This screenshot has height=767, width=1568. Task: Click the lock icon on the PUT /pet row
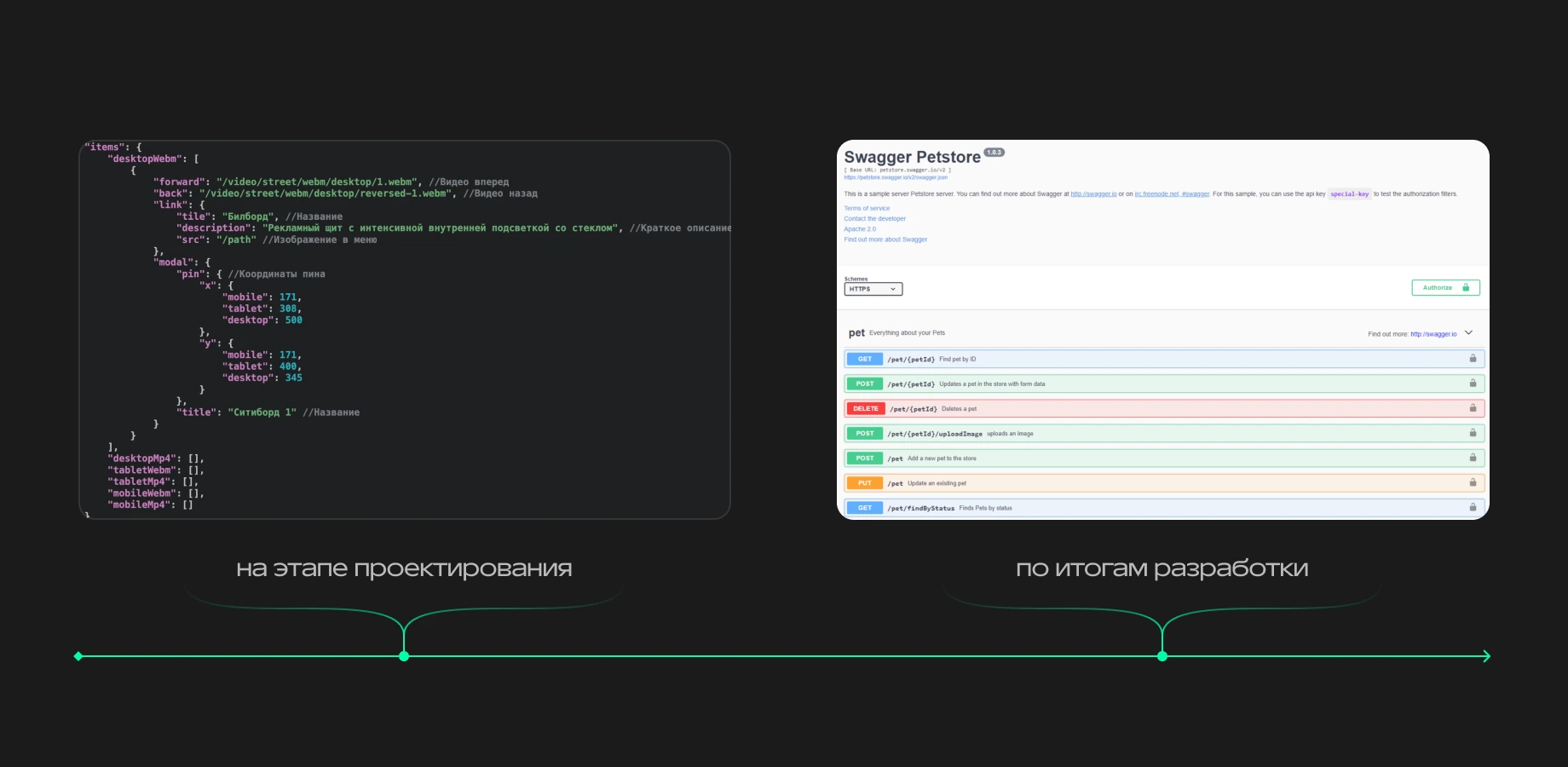(x=1473, y=482)
